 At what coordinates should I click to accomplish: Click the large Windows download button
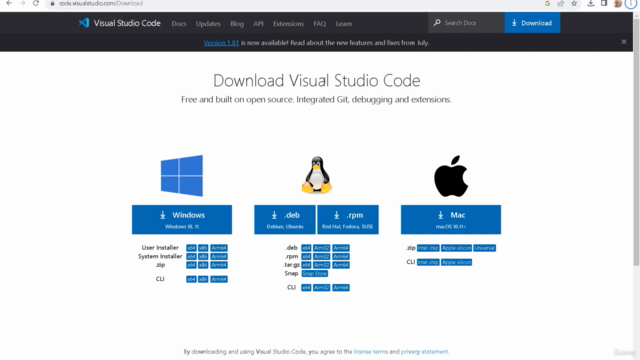182,220
